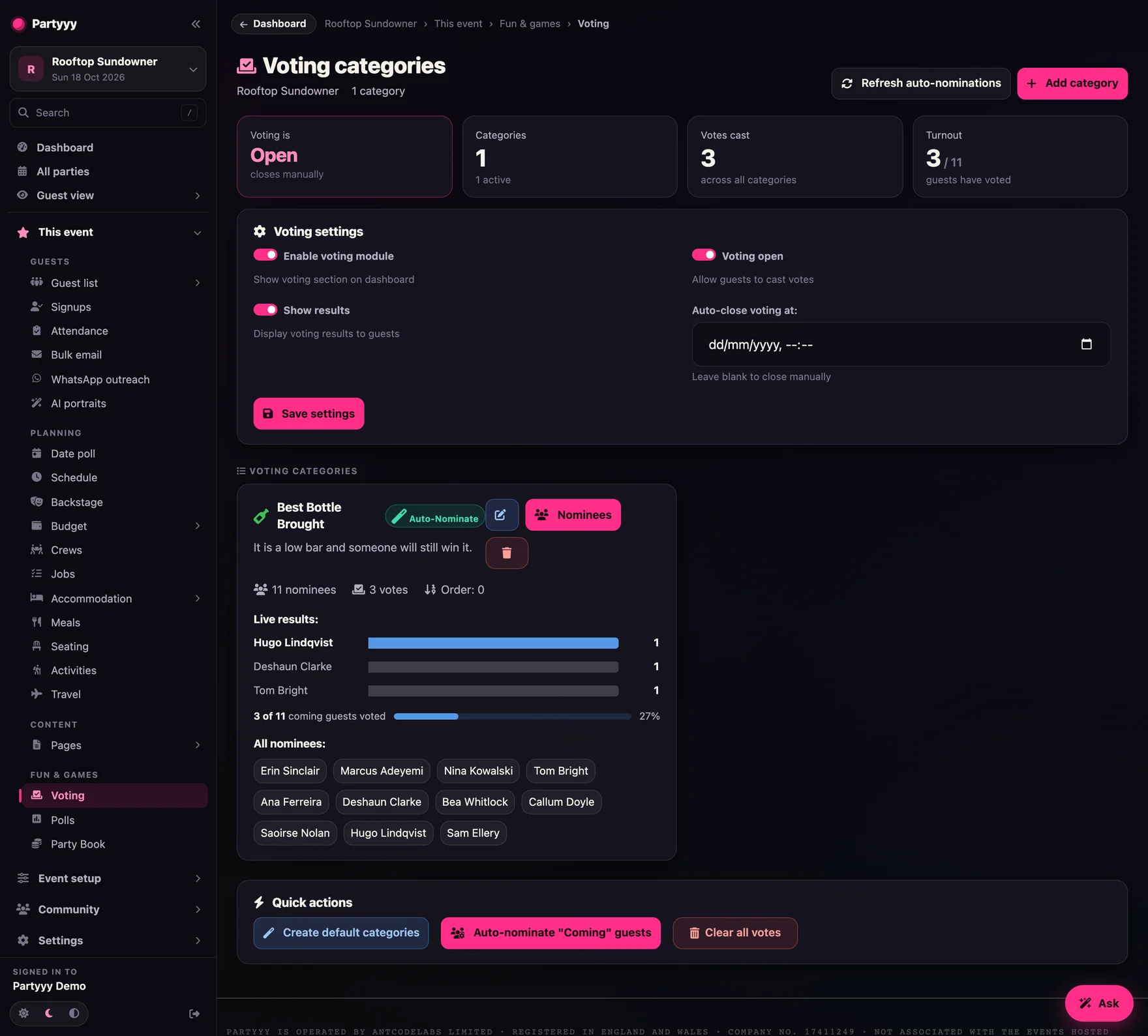The width and height of the screenshot is (1148, 1036).
Task: Click the Partyyy logo icon
Action: click(18, 24)
